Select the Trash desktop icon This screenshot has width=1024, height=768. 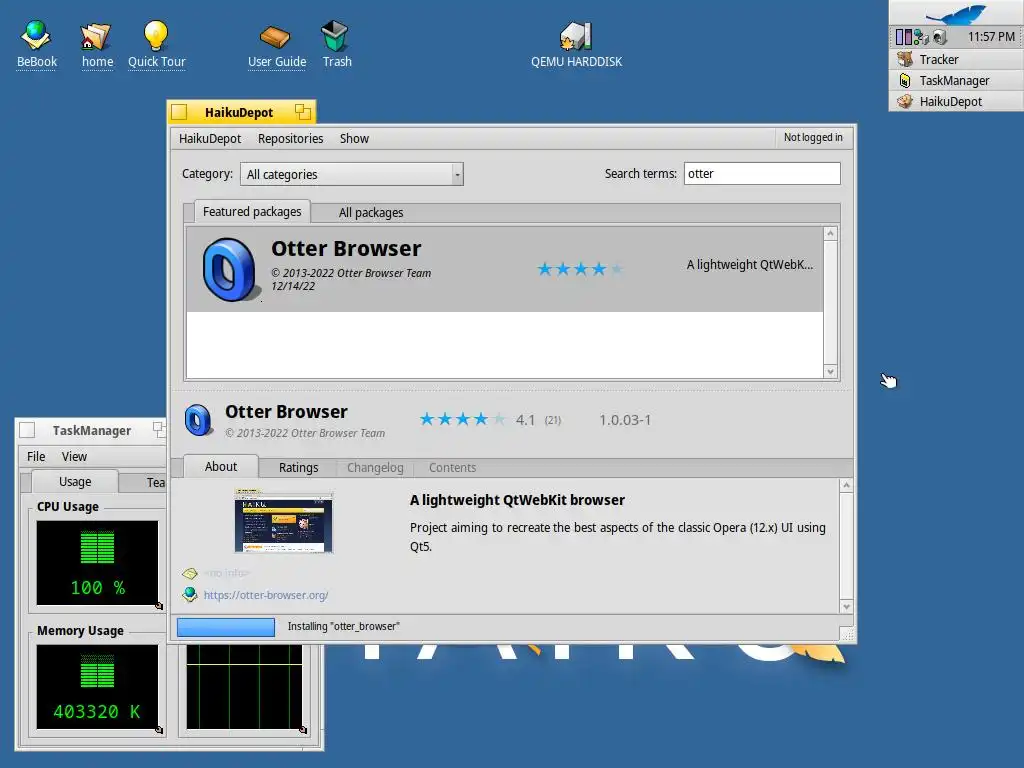tap(336, 43)
